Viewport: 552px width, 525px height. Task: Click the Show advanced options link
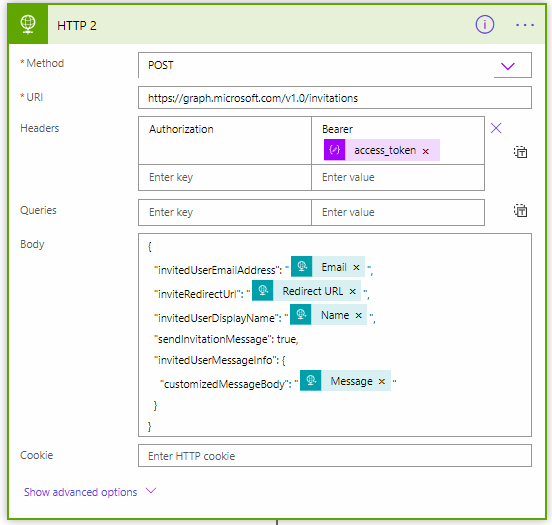point(80,492)
